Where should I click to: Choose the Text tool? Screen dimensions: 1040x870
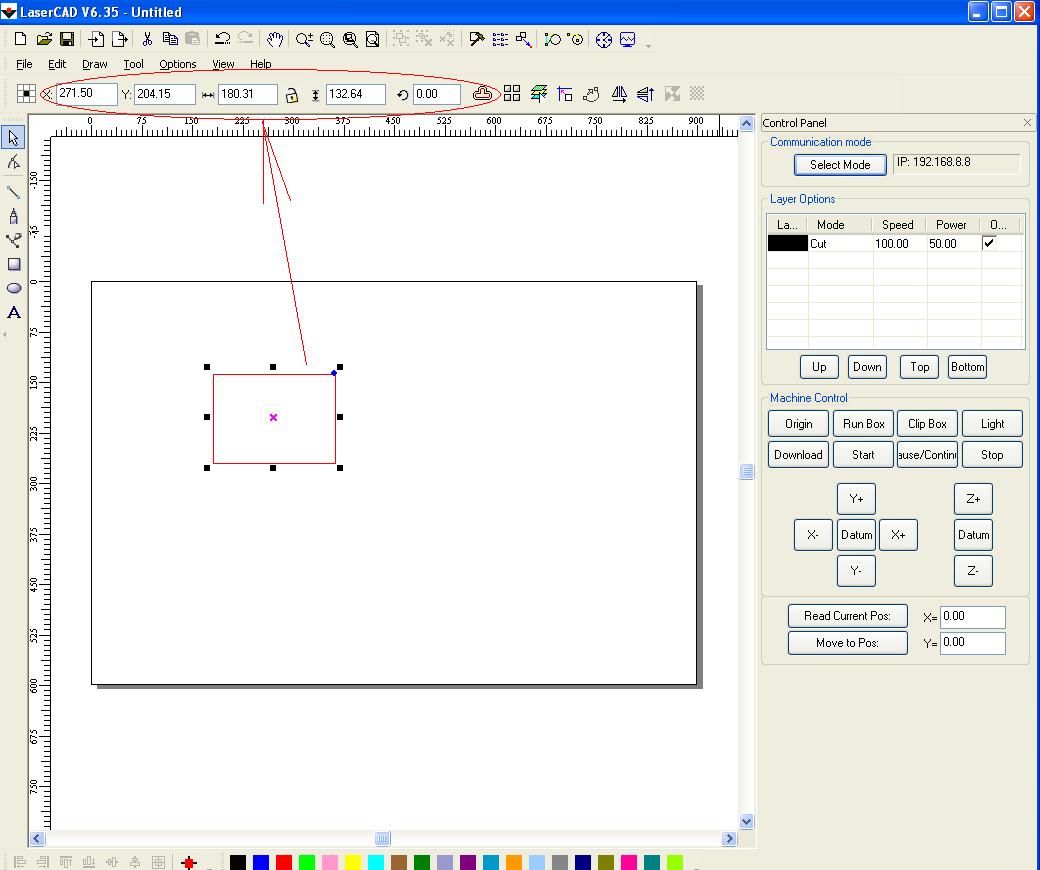point(14,313)
